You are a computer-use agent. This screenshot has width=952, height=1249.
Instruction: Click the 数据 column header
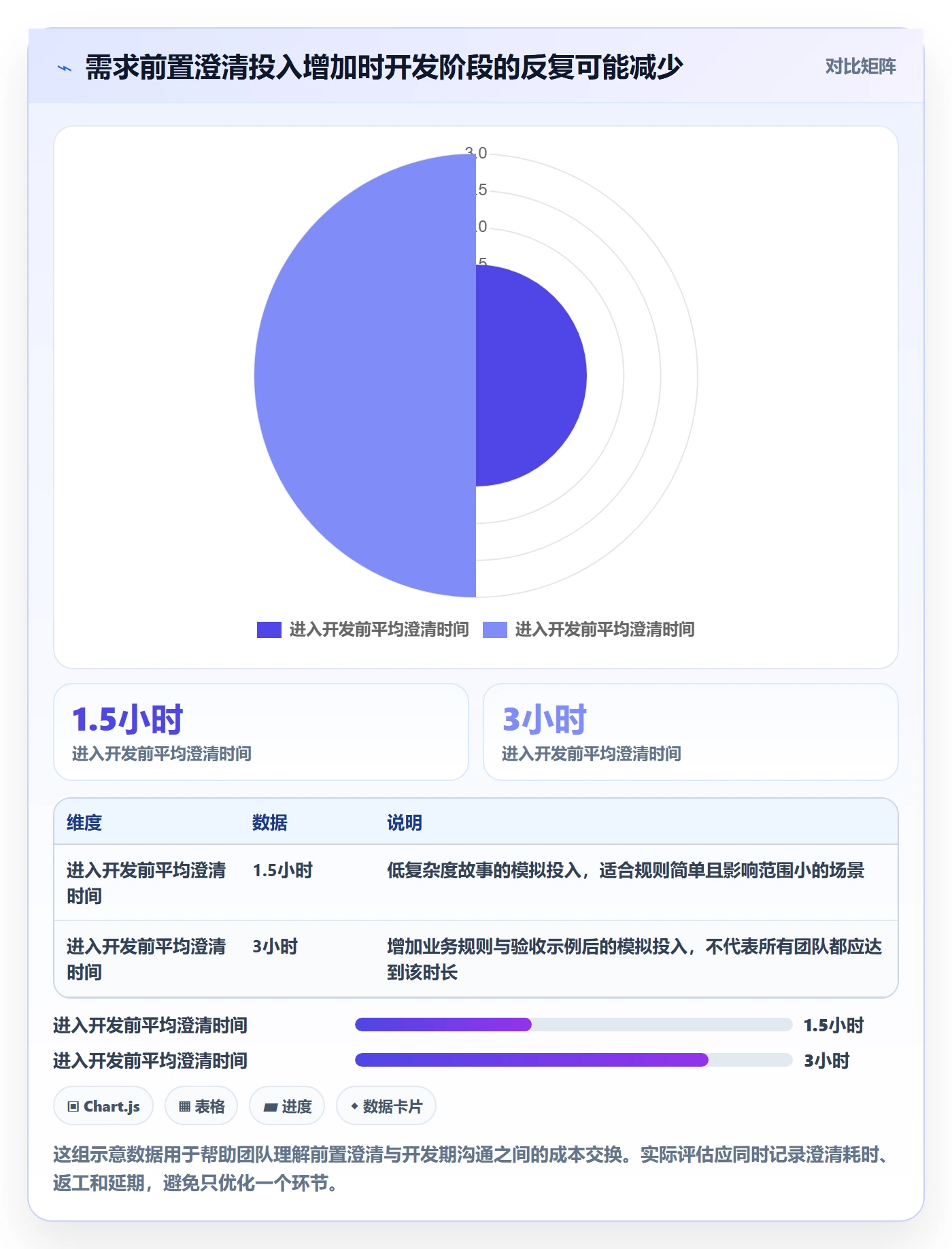coord(270,822)
